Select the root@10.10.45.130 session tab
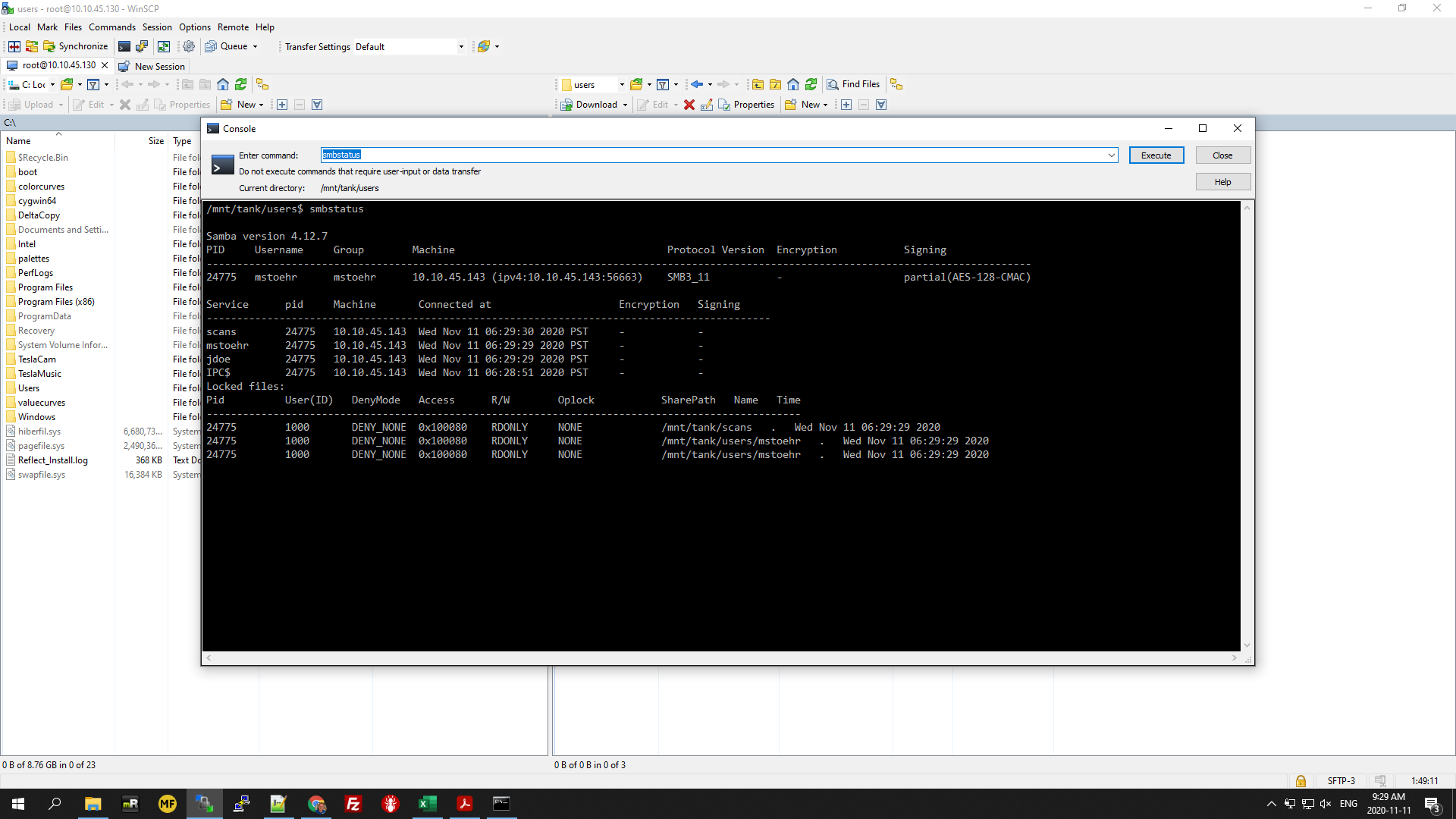This screenshot has height=819, width=1456. click(52, 66)
